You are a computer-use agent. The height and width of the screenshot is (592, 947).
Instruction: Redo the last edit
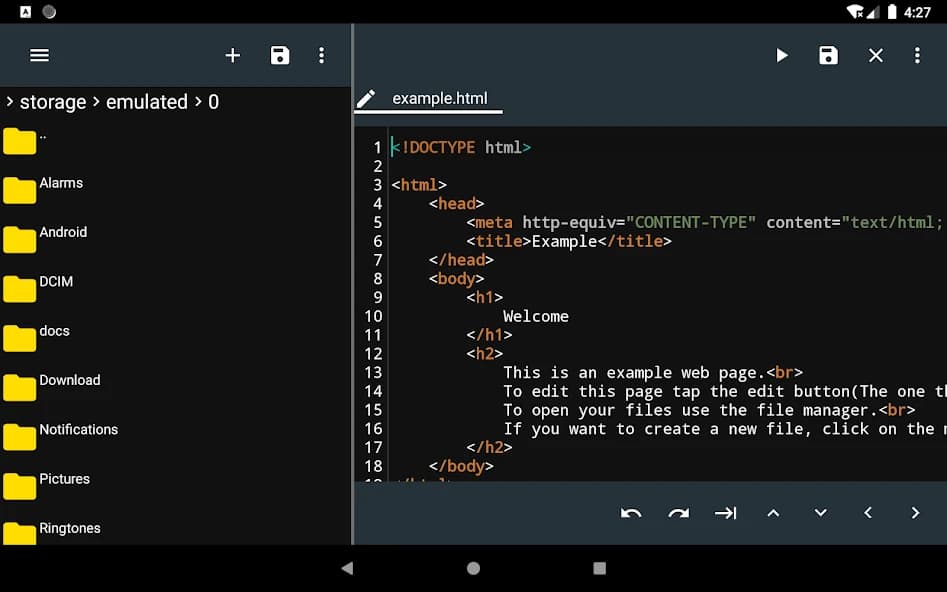[678, 514]
